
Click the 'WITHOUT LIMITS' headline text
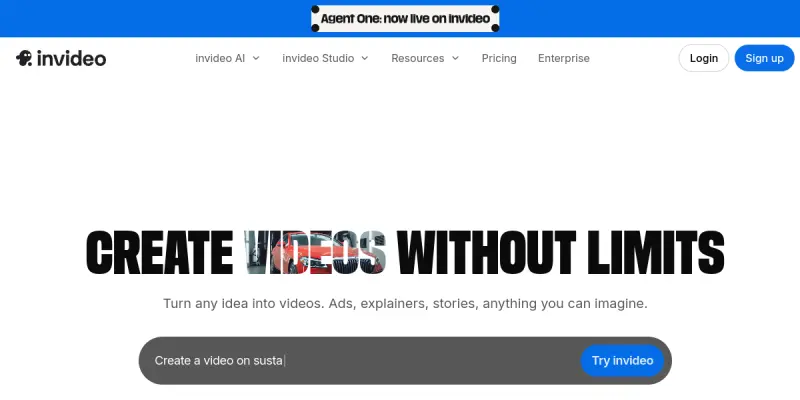tap(560, 252)
